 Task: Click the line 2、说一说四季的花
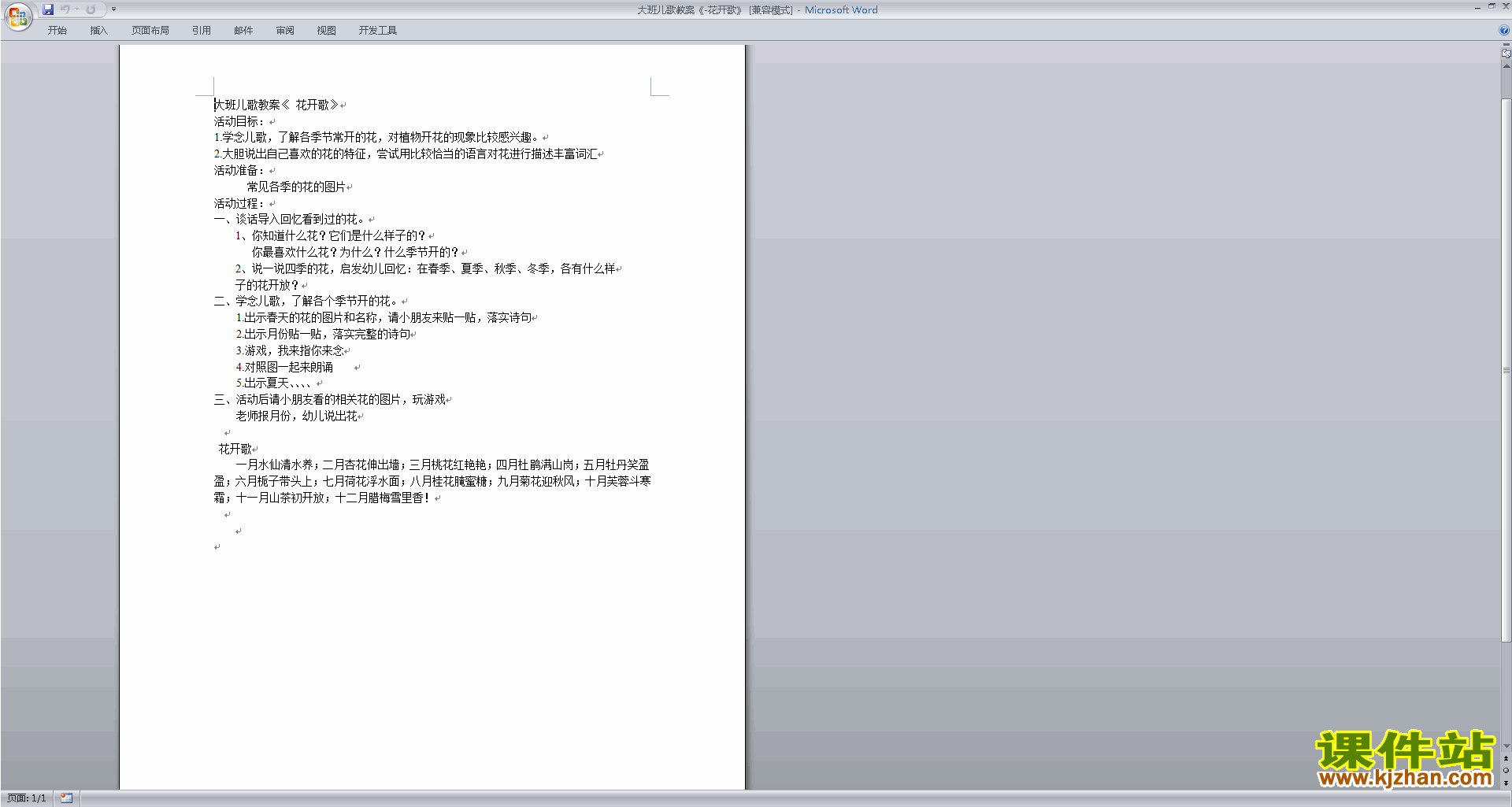pyautogui.click(x=425, y=268)
